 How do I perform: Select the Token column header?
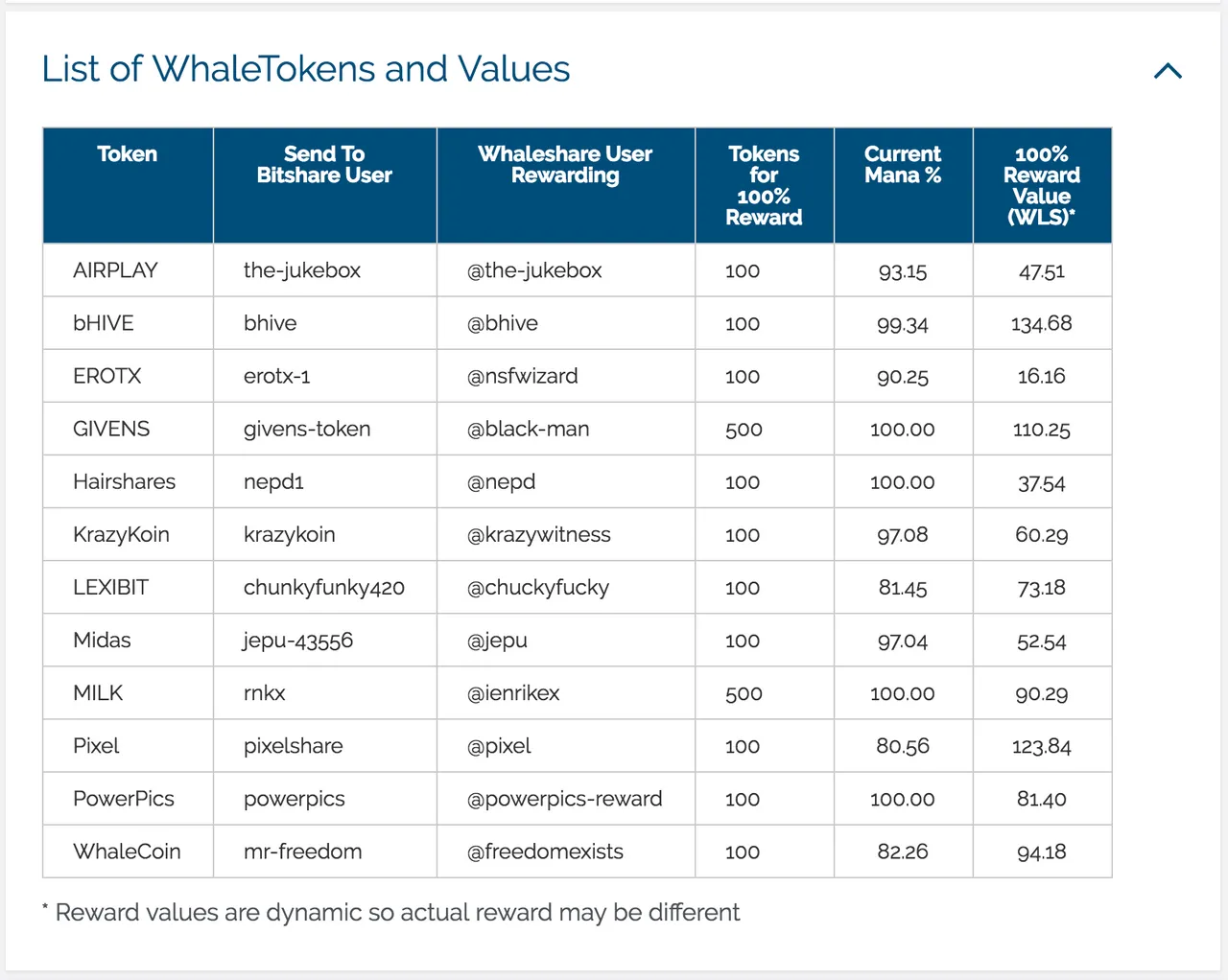pyautogui.click(x=128, y=154)
